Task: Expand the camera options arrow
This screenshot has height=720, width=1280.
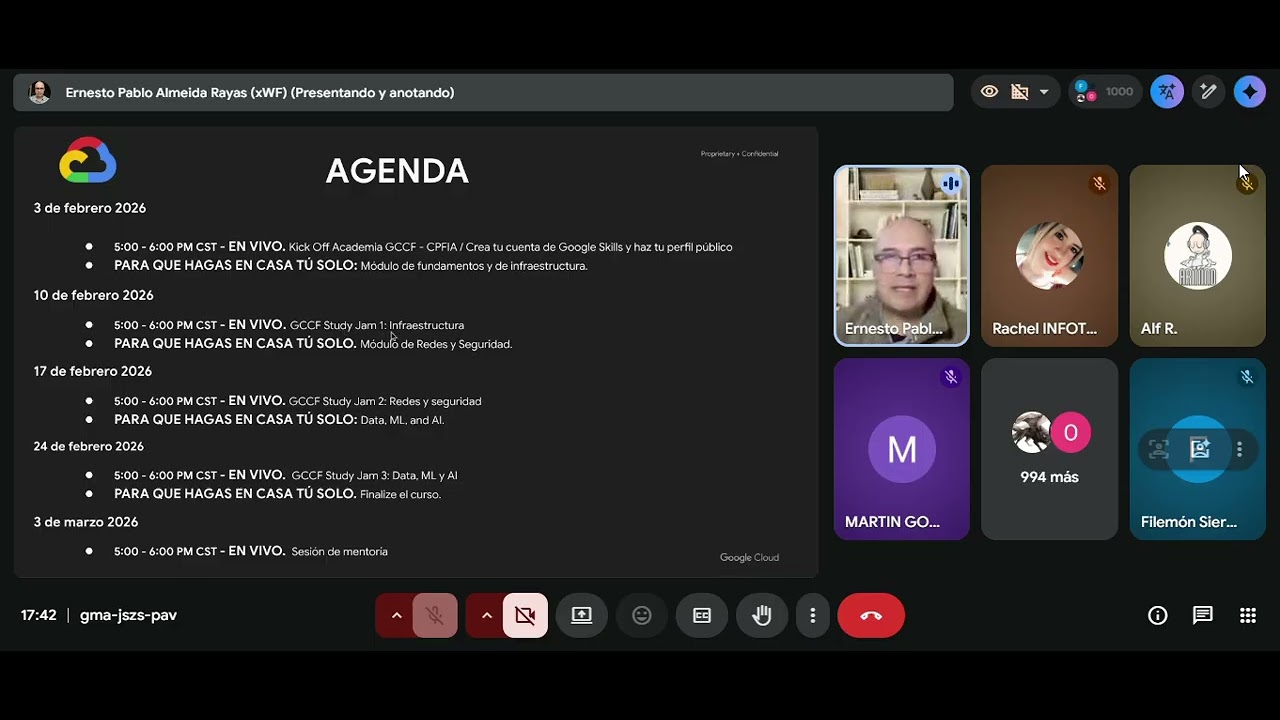Action: [486, 616]
